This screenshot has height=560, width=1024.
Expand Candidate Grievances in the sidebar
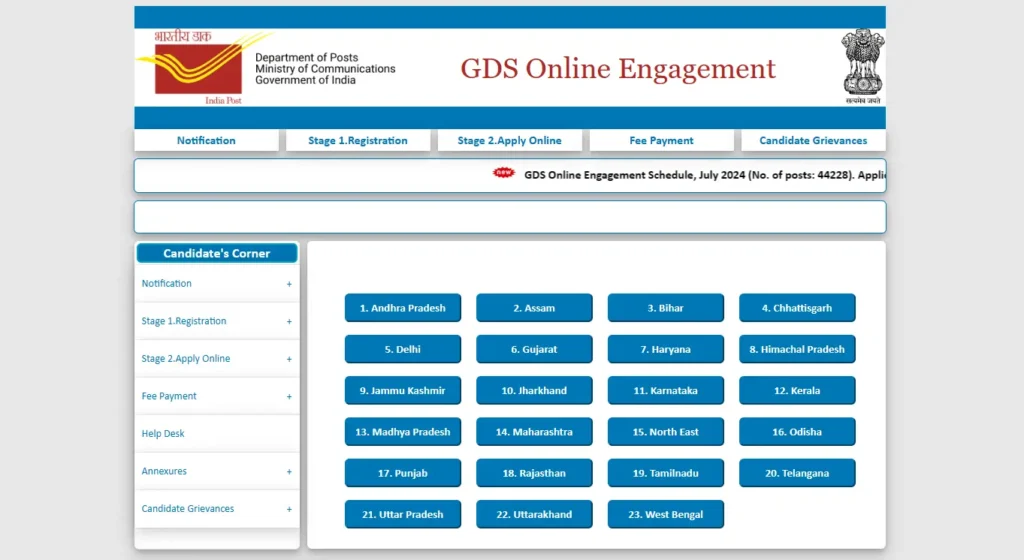(289, 509)
